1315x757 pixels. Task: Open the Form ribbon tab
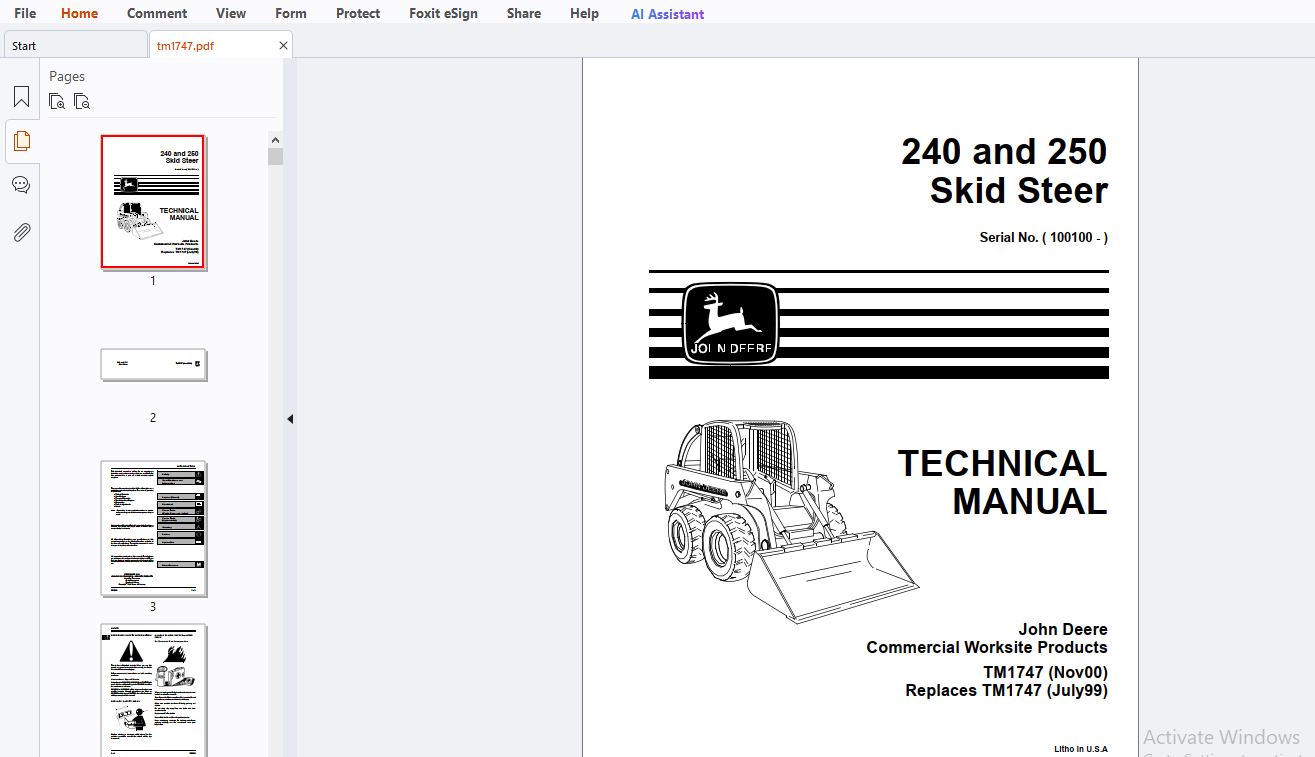(291, 13)
